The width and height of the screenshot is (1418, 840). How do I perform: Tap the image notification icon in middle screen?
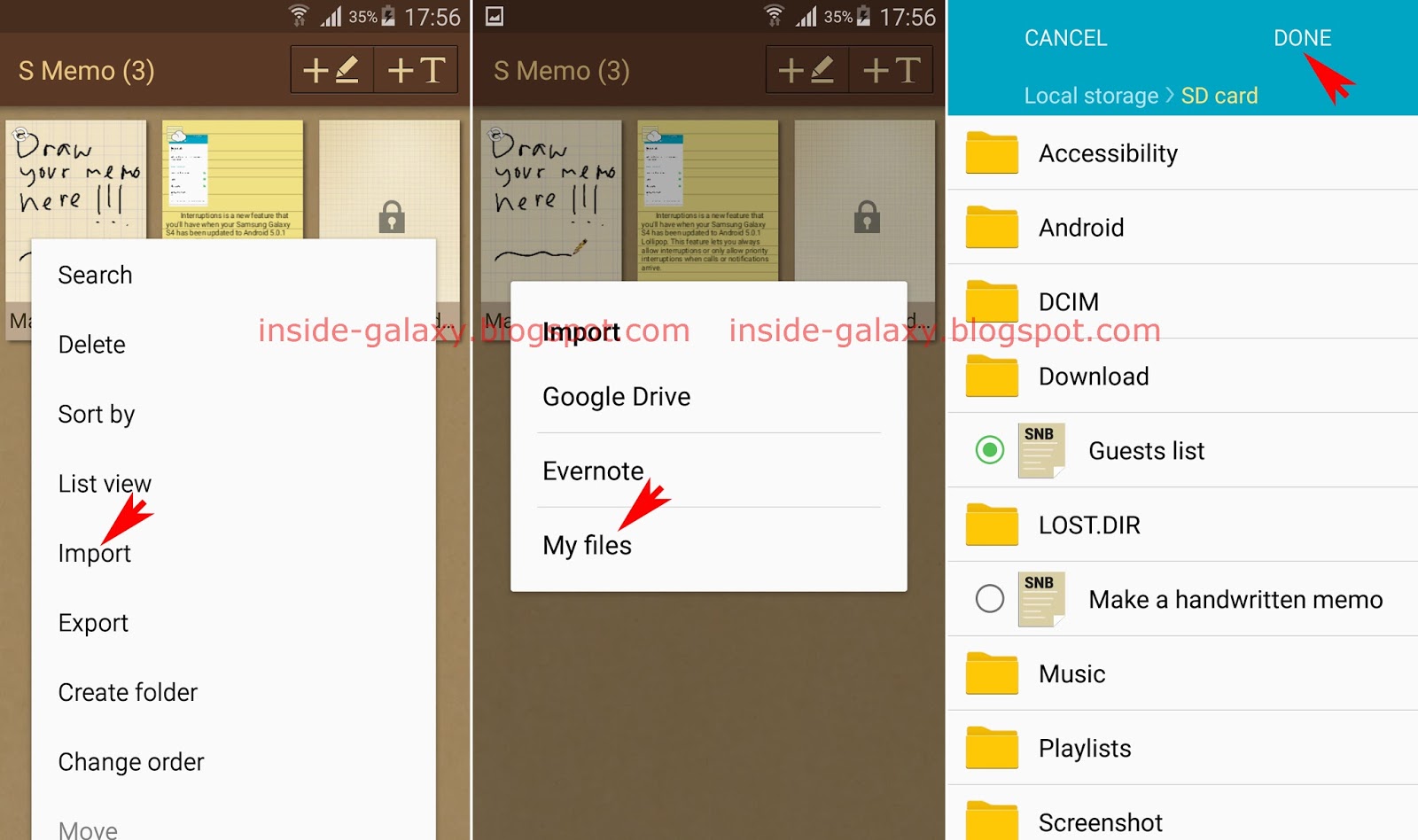click(495, 16)
